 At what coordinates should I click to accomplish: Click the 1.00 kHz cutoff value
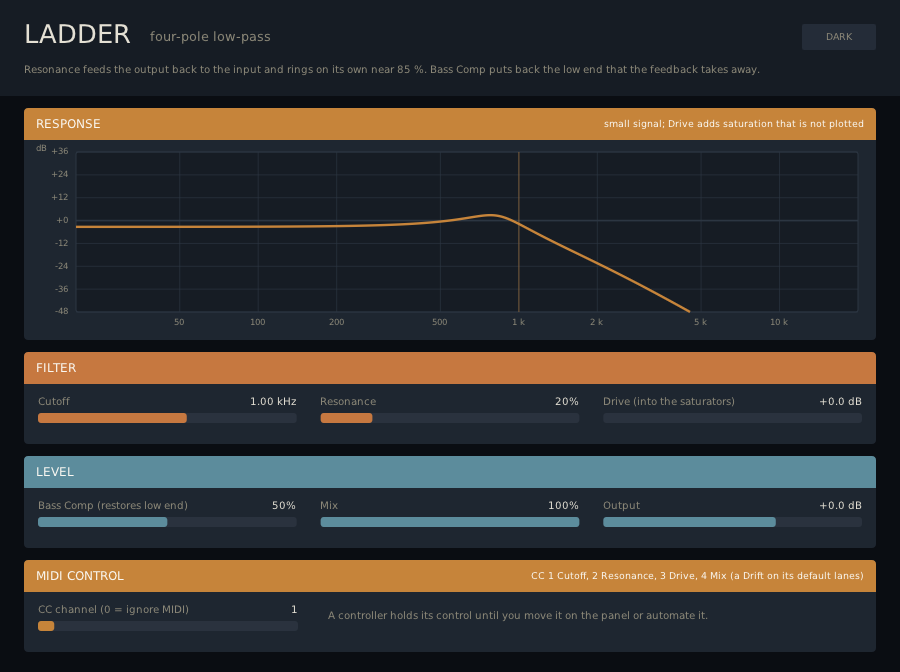click(x=273, y=401)
